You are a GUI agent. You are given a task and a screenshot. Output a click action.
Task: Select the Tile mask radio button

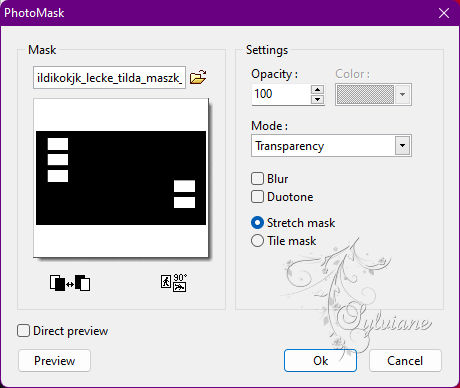point(257,240)
